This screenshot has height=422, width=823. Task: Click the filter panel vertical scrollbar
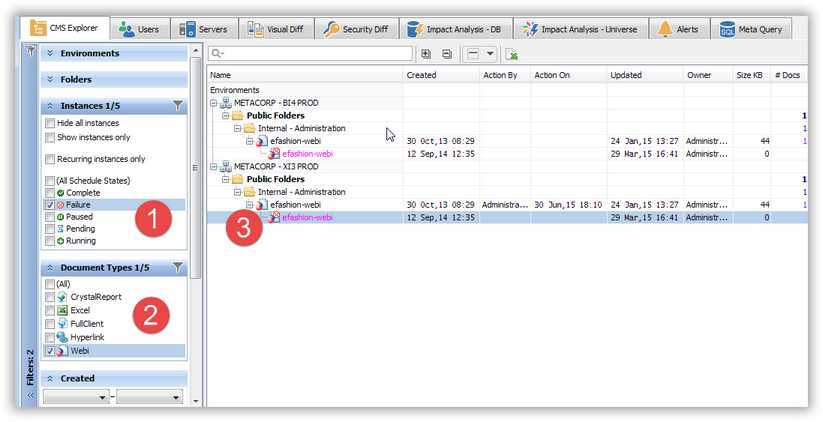tap(196, 168)
